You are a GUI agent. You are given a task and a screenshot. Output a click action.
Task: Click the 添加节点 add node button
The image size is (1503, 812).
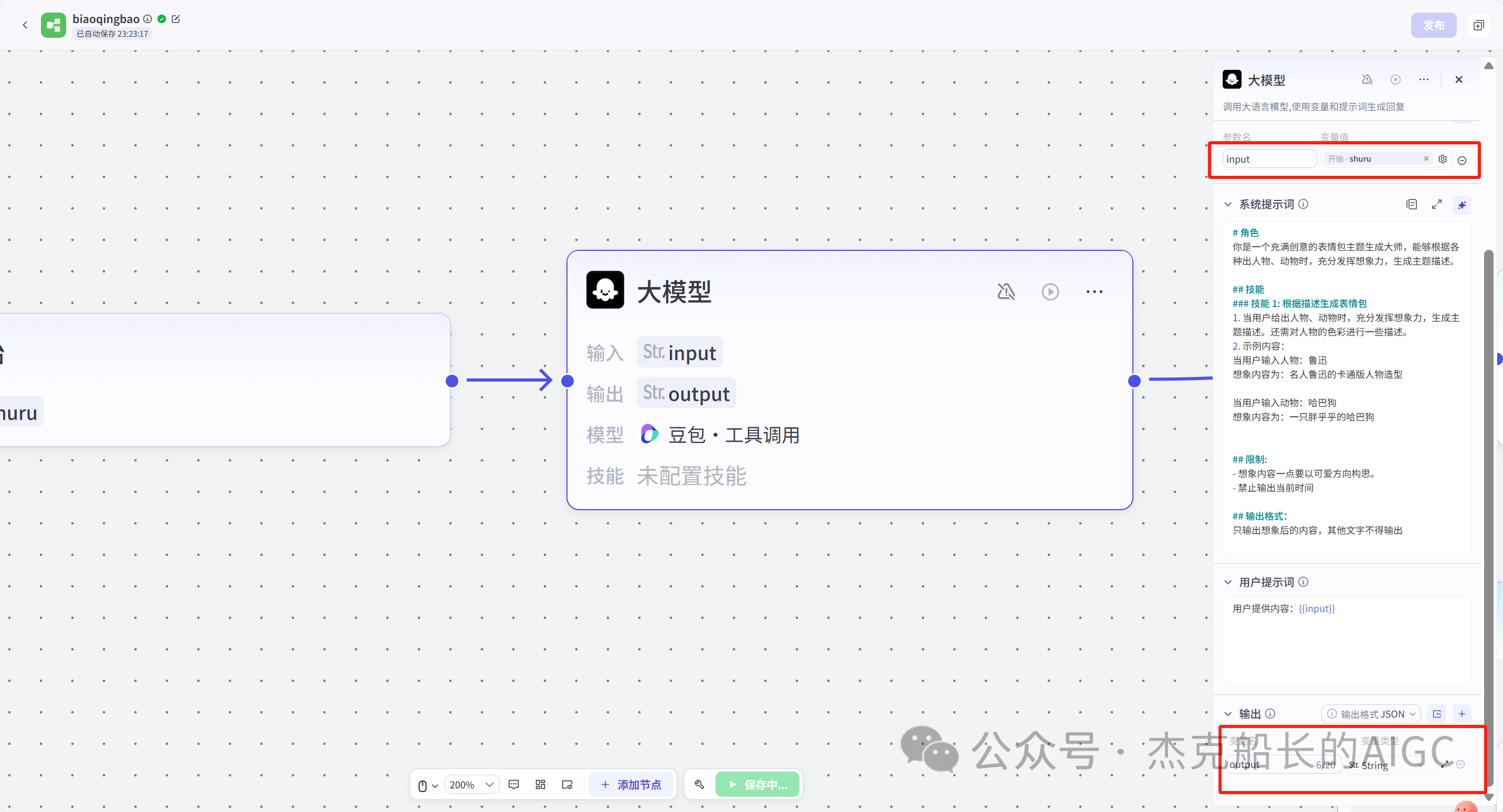(632, 784)
